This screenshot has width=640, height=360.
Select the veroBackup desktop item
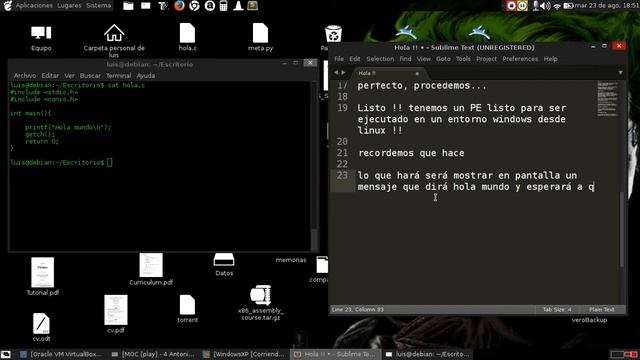589,320
